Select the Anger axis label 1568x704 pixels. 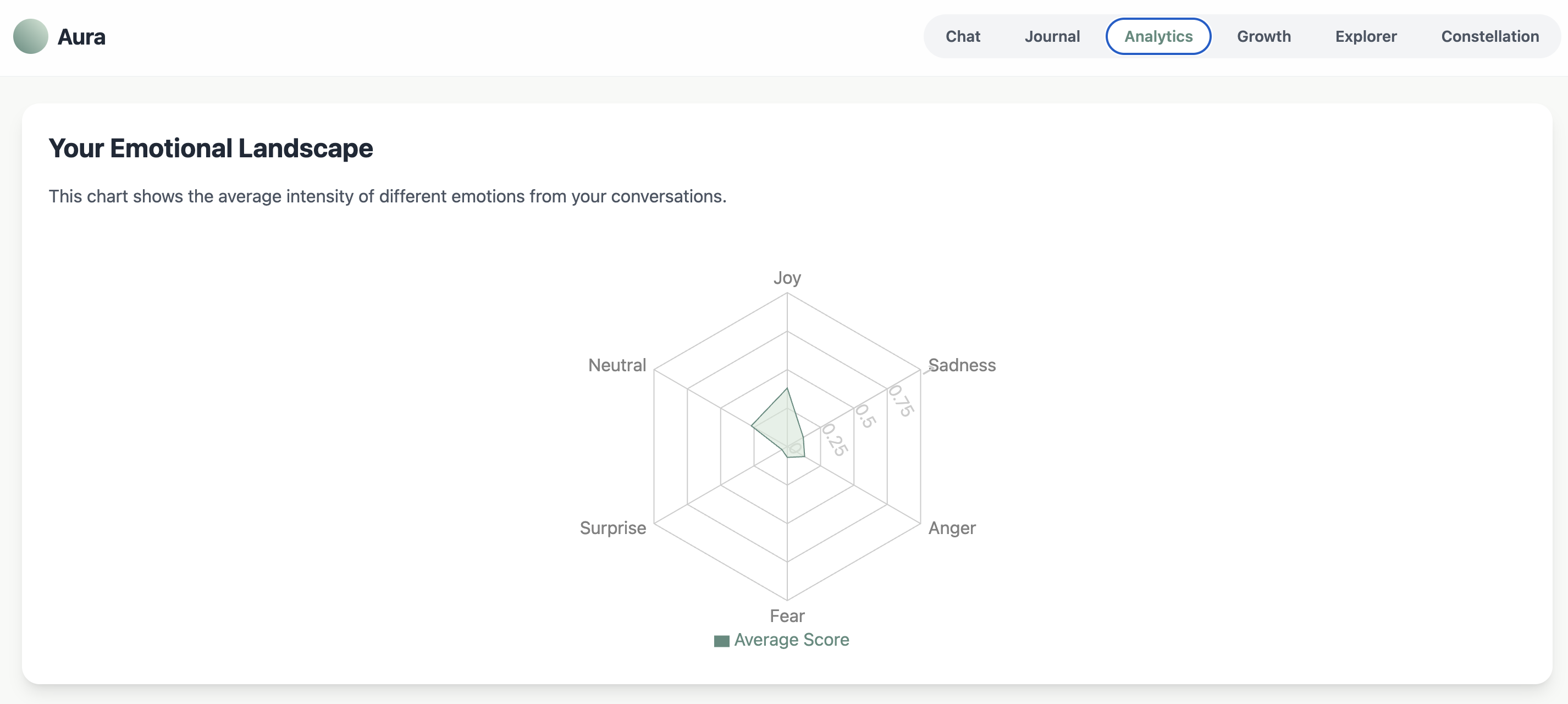[x=951, y=528]
